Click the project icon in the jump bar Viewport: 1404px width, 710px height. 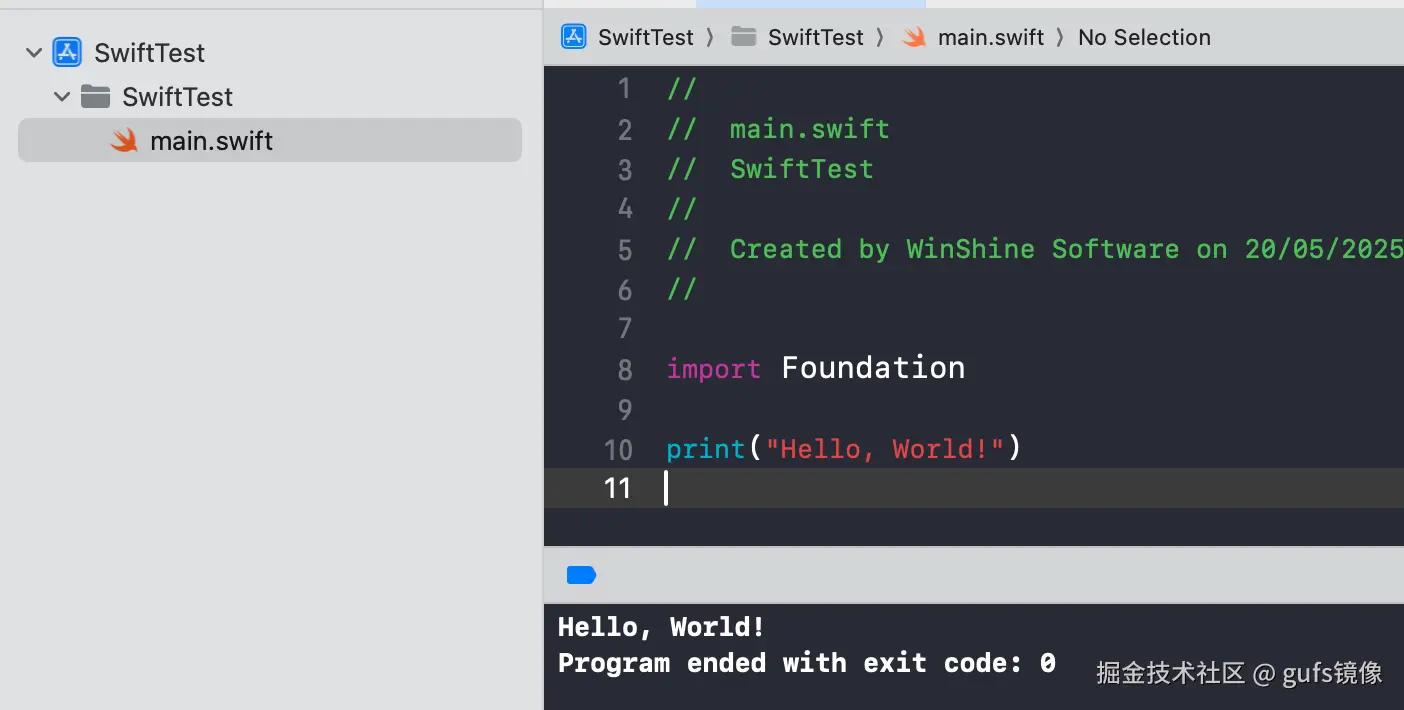(574, 37)
